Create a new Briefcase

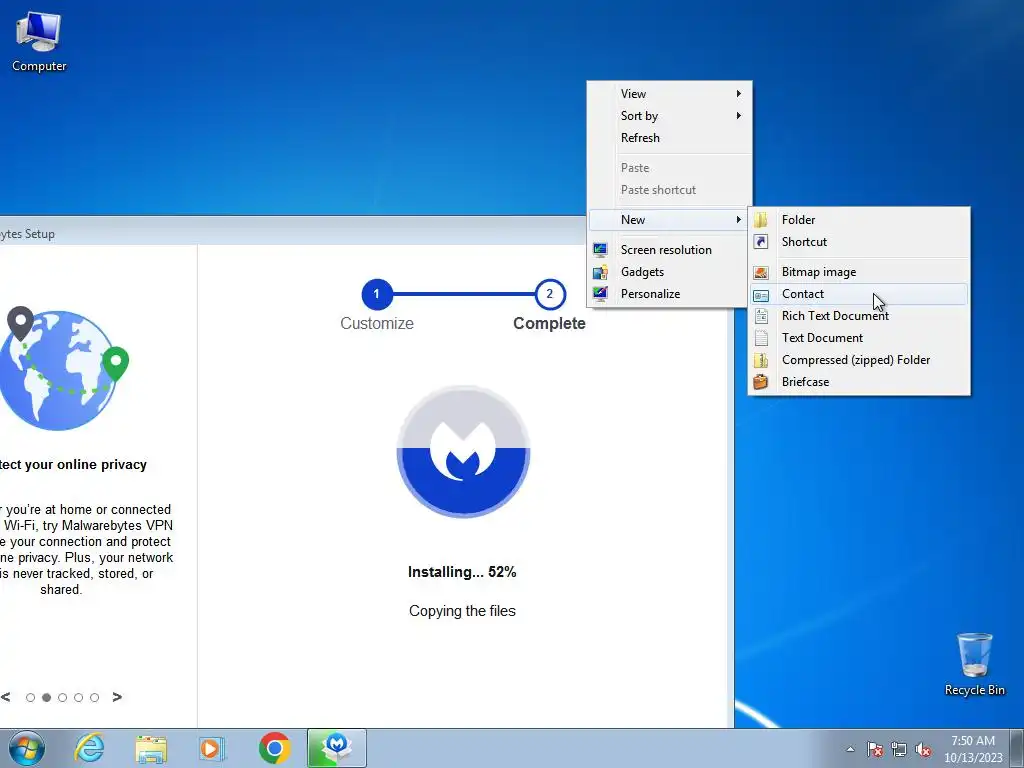point(859,382)
